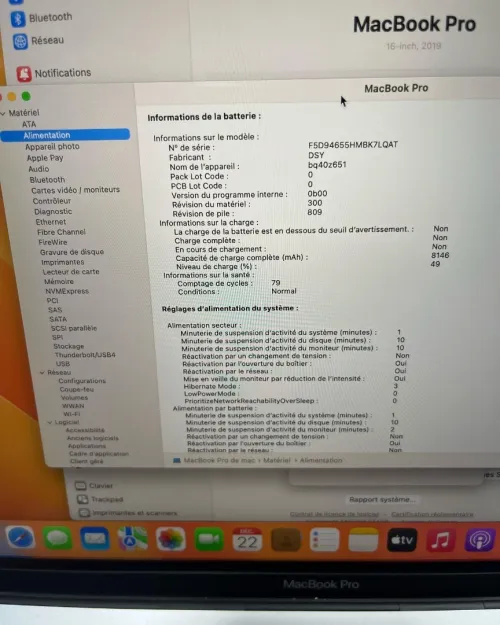The width and height of the screenshot is (500, 625).
Task: Click Clavier keyboard icon in System Settings
Action: pyautogui.click(x=81, y=485)
